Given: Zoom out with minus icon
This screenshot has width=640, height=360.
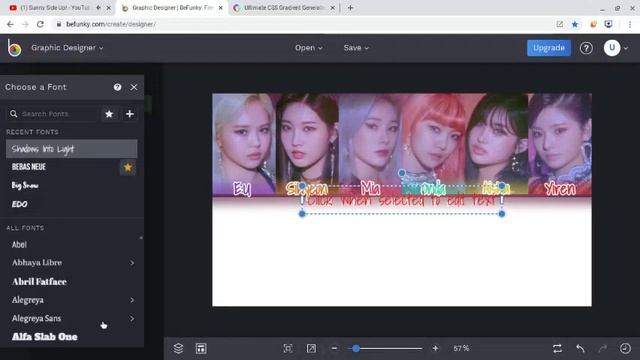Looking at the screenshot, I should click(334, 348).
